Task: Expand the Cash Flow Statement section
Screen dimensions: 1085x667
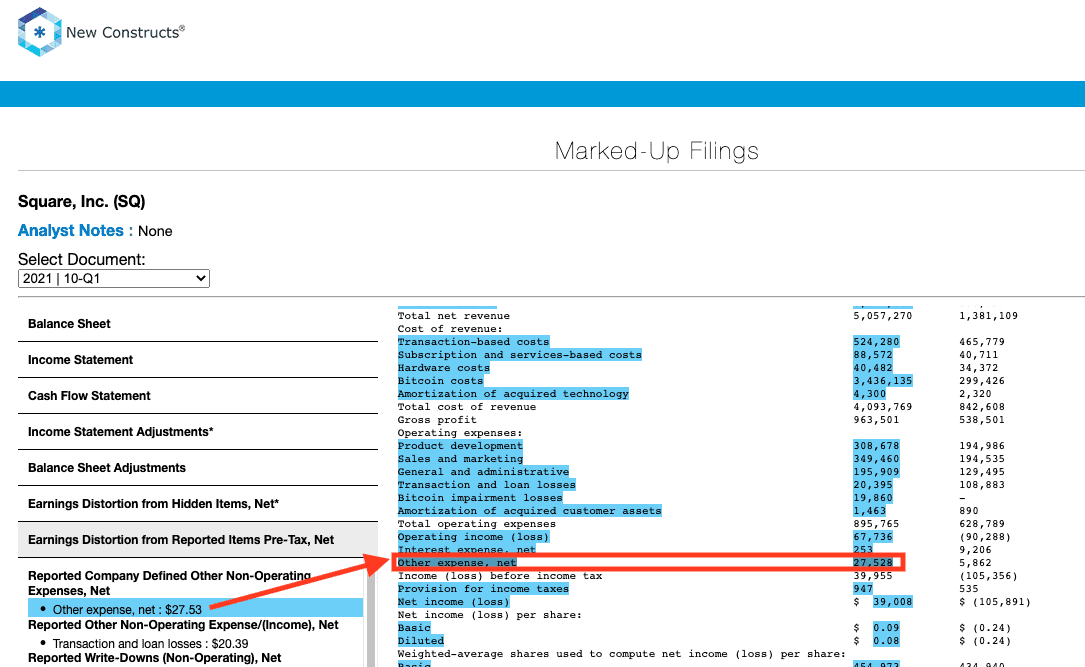Action: click(198, 396)
